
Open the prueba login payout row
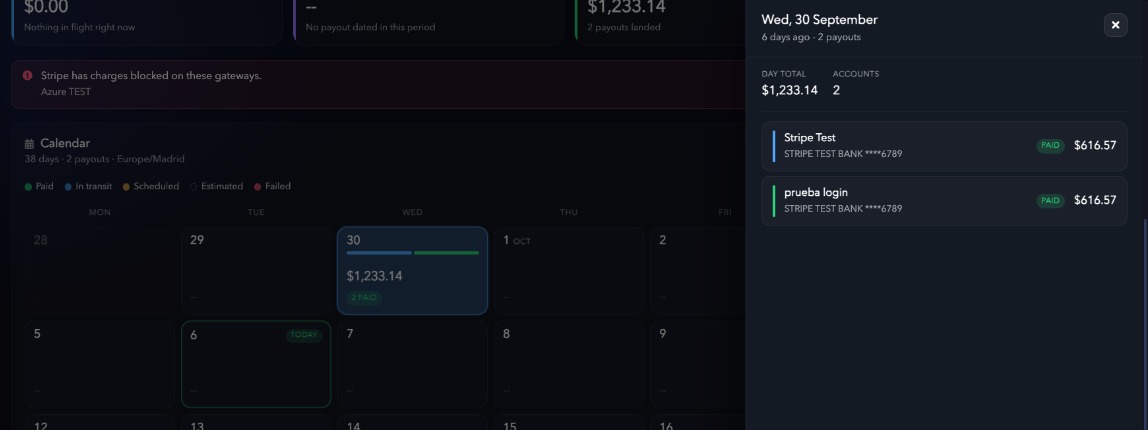[944, 201]
